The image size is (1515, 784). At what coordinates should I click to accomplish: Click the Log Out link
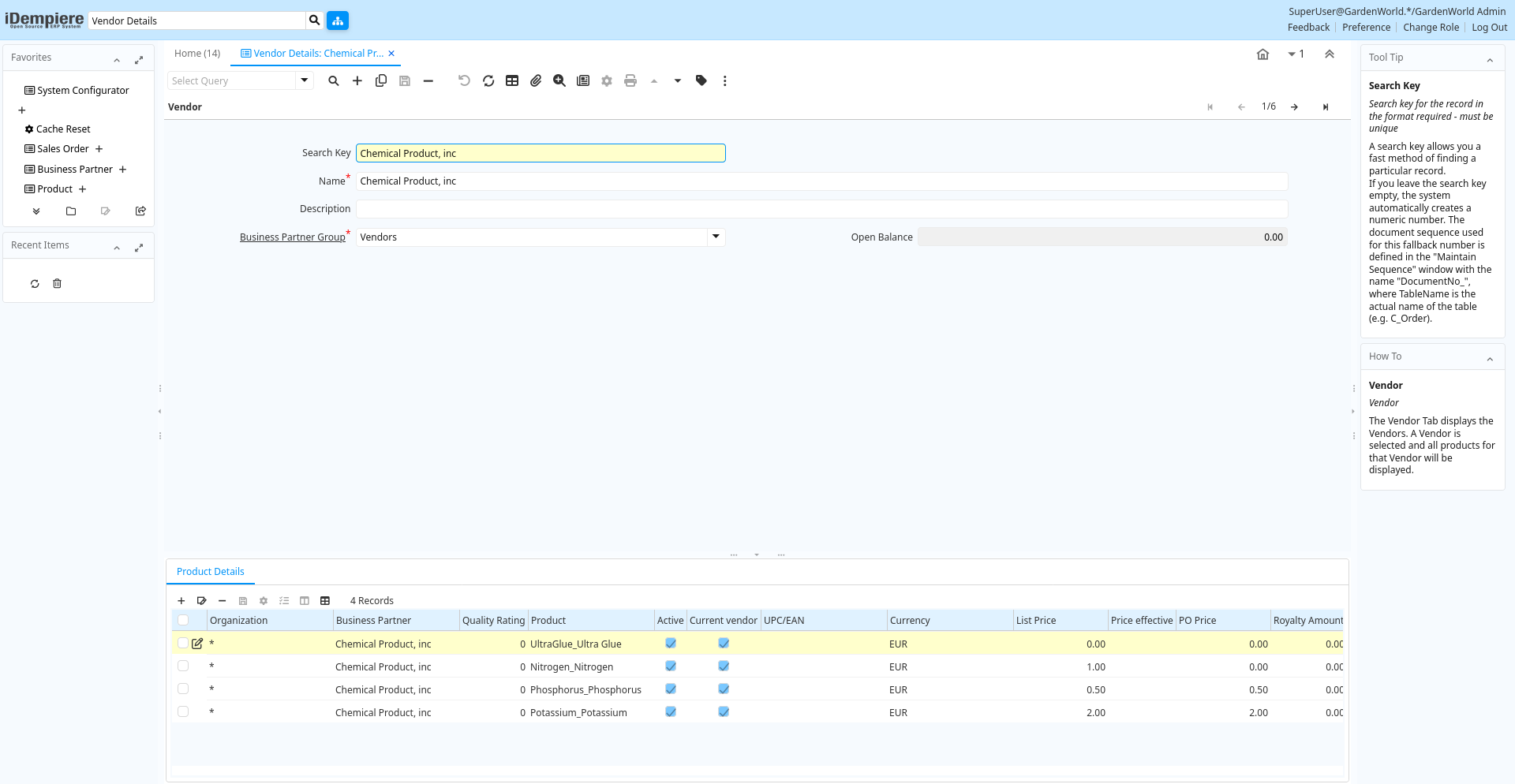(x=1489, y=28)
